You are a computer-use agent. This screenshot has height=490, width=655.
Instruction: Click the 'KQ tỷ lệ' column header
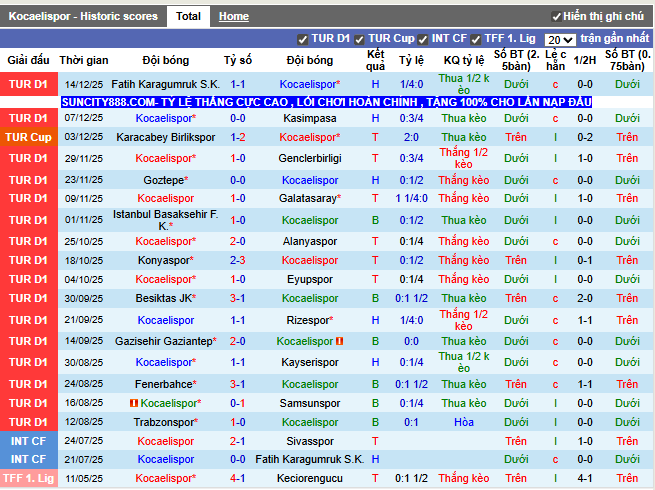coord(464,61)
